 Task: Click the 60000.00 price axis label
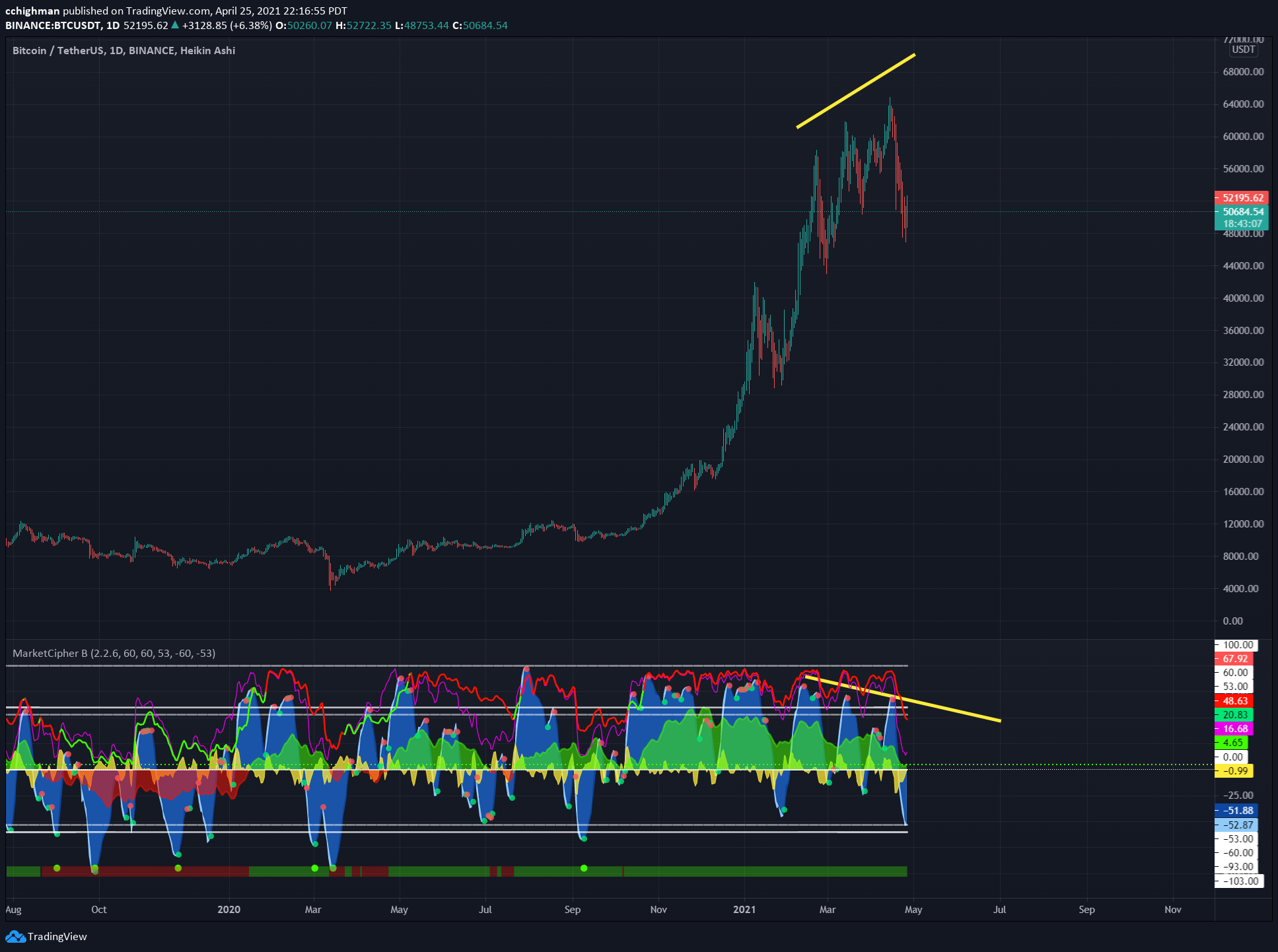[x=1243, y=136]
